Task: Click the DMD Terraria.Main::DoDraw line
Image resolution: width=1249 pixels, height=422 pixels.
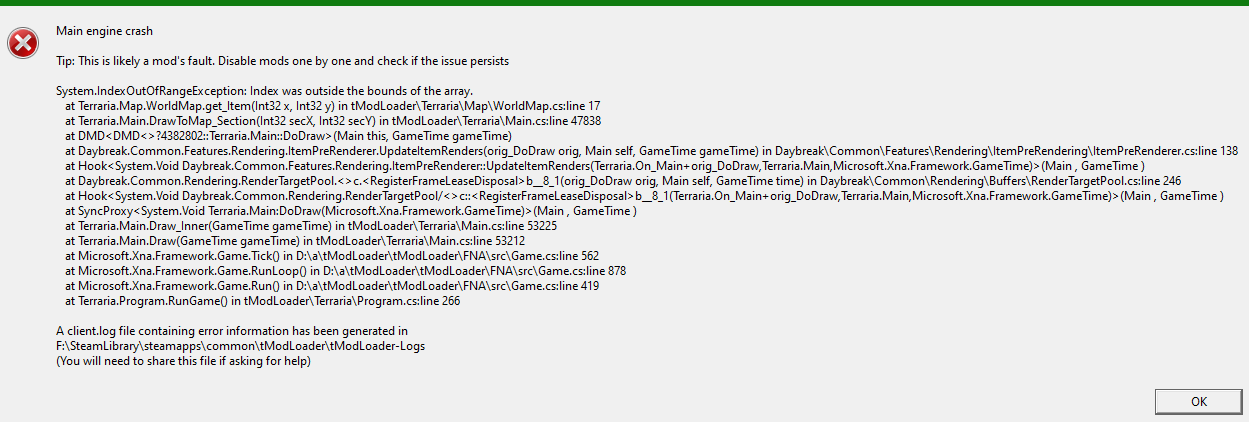Action: pos(289,136)
